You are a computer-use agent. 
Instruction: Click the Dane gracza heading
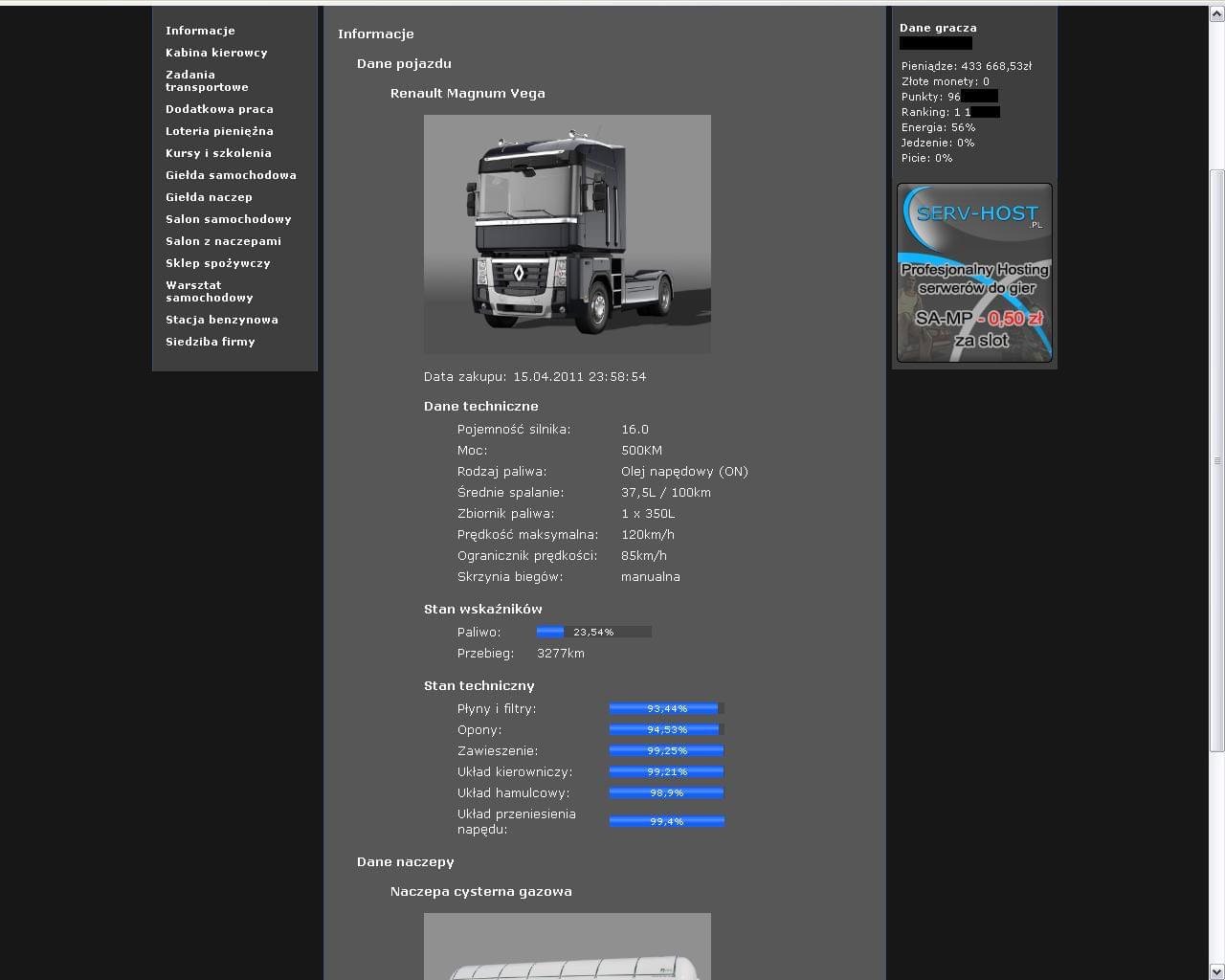(938, 28)
